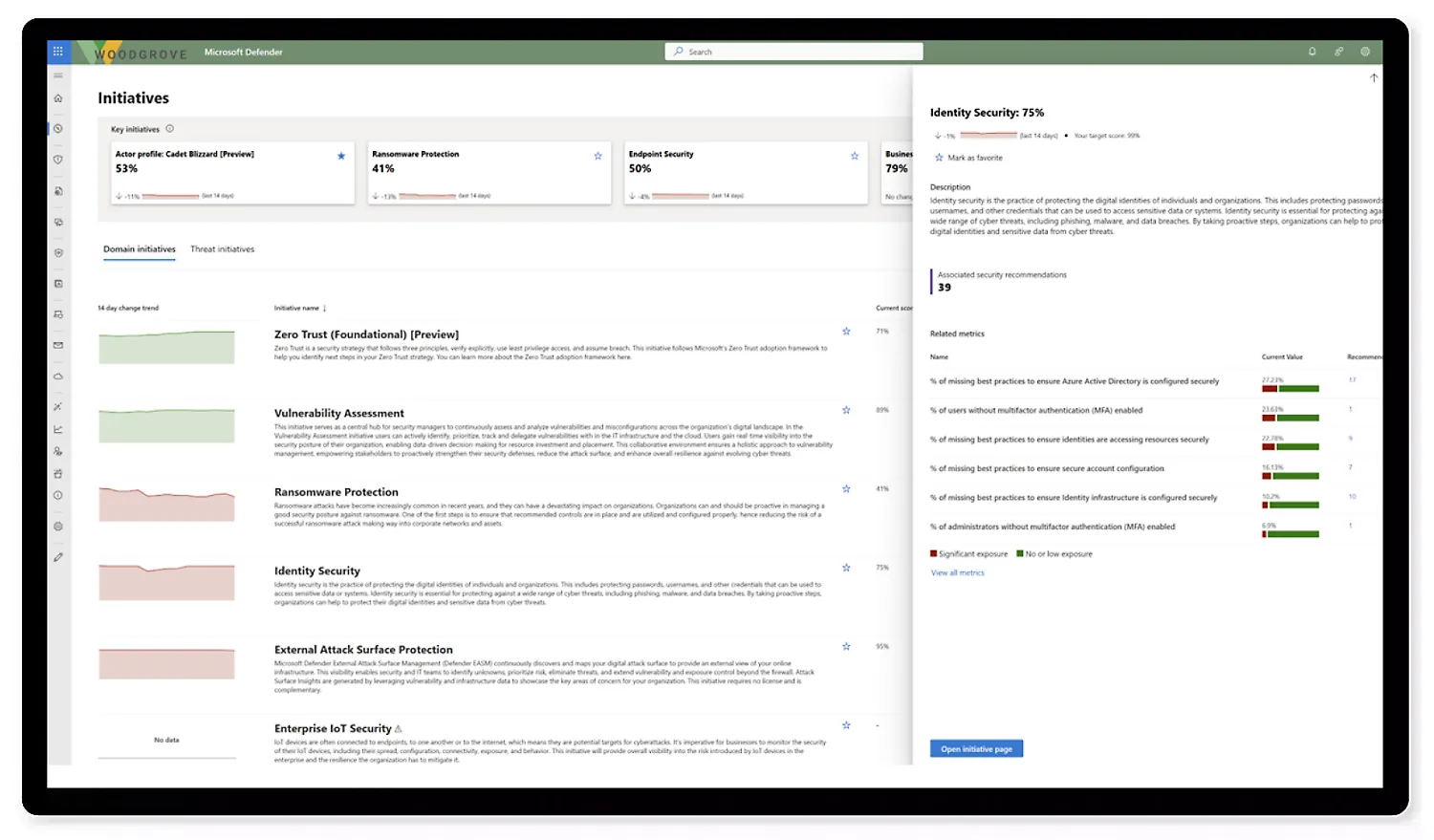
Task: Favorite the Ransomware Protection card star
Action: pos(598,156)
